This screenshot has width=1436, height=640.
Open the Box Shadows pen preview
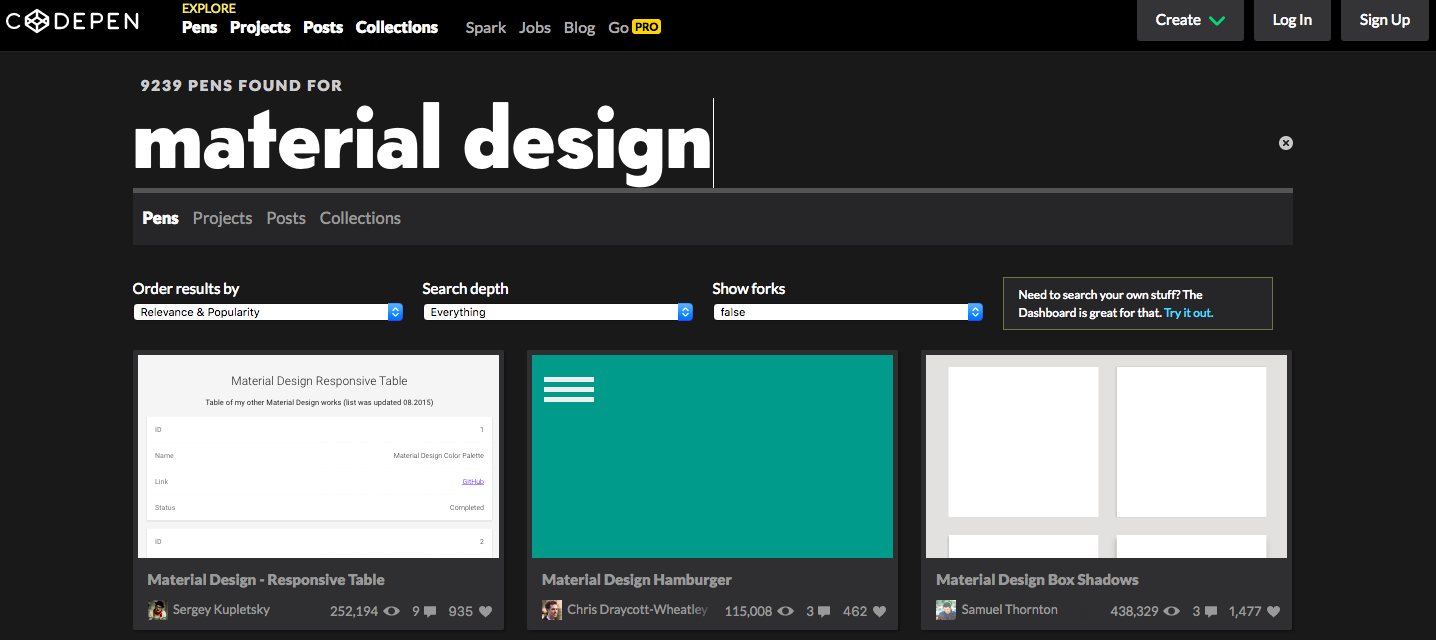1106,456
